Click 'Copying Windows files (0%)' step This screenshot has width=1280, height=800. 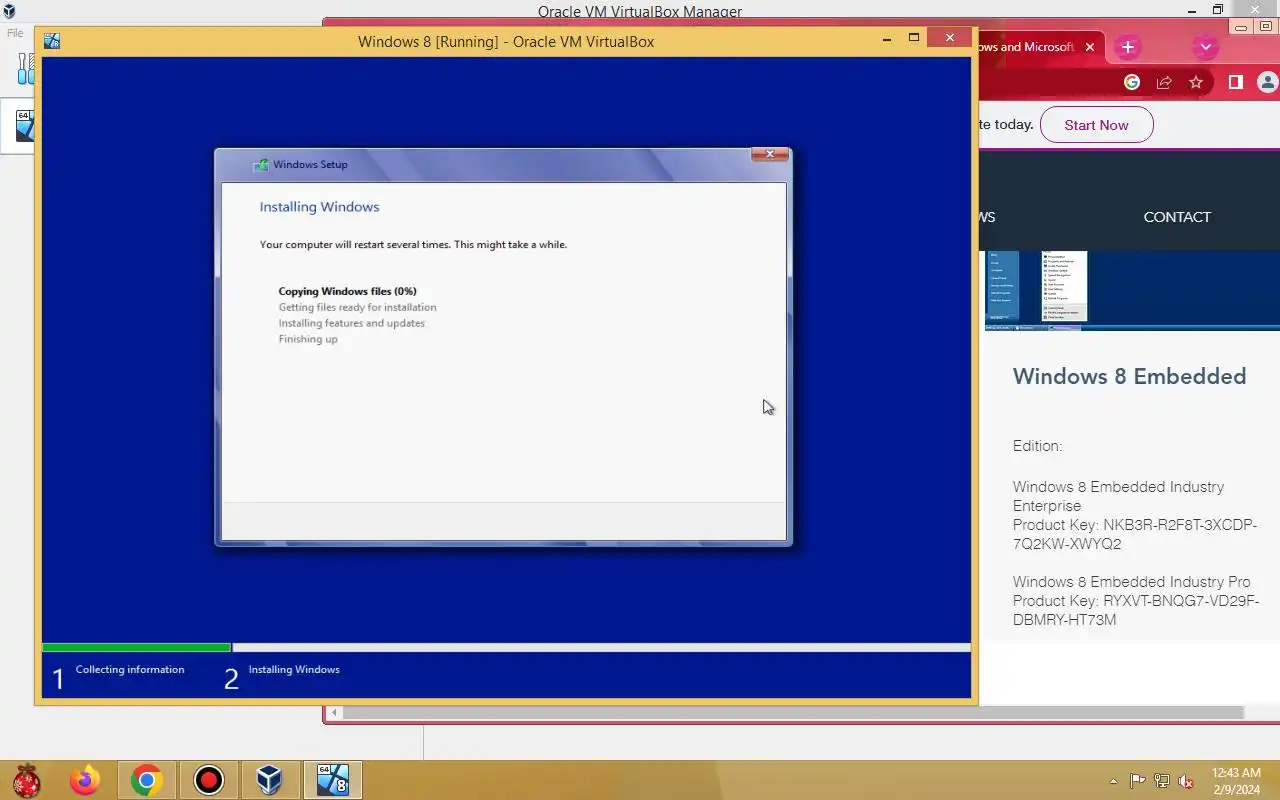(x=347, y=291)
